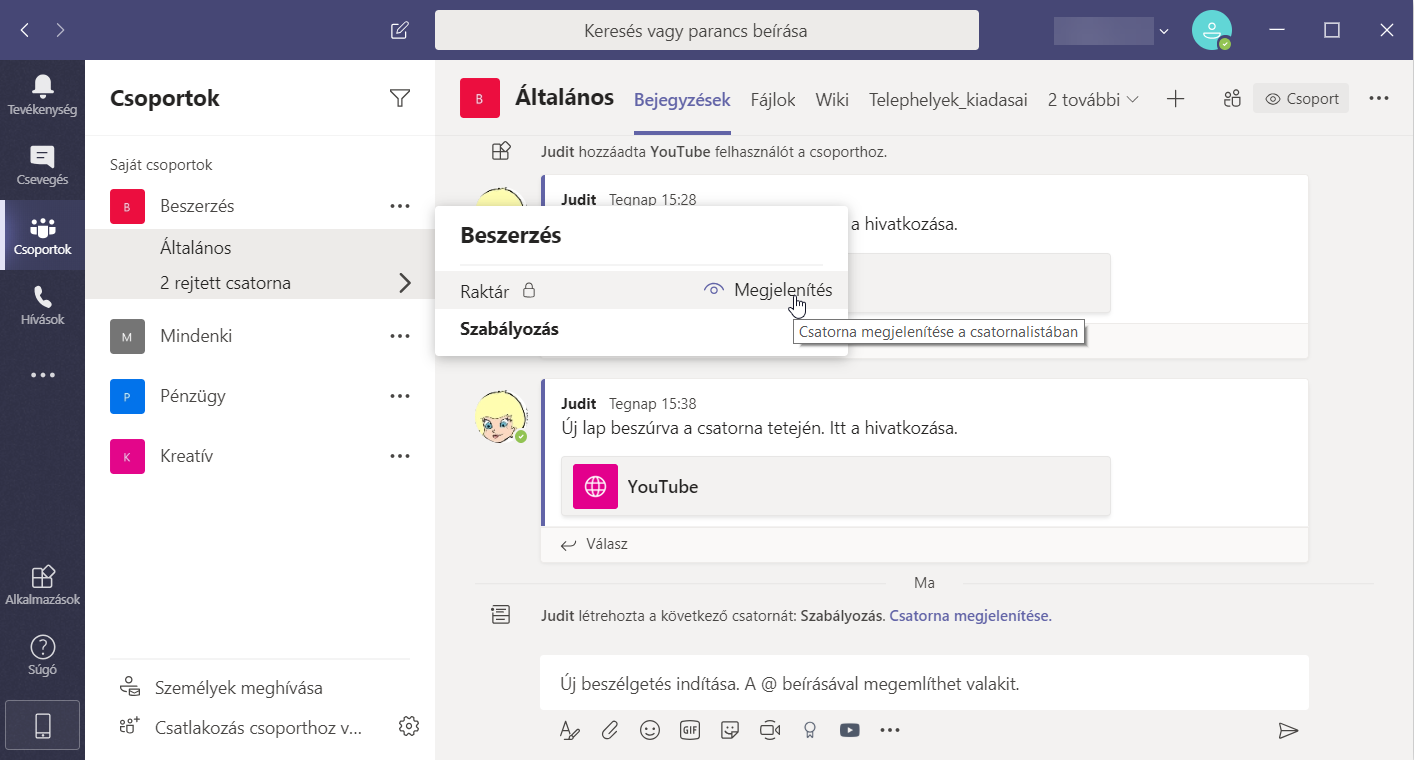
Task: Click the Csatorna megjelenítése link
Action: tap(970, 616)
